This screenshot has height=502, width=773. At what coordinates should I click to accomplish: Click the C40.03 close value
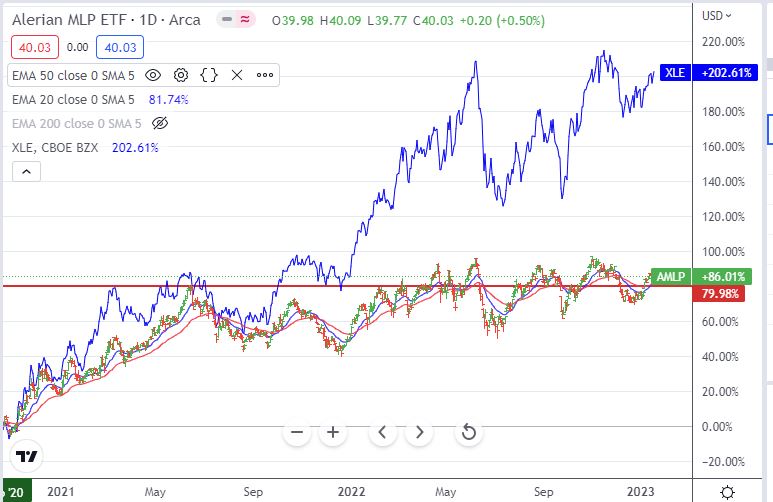coord(433,21)
